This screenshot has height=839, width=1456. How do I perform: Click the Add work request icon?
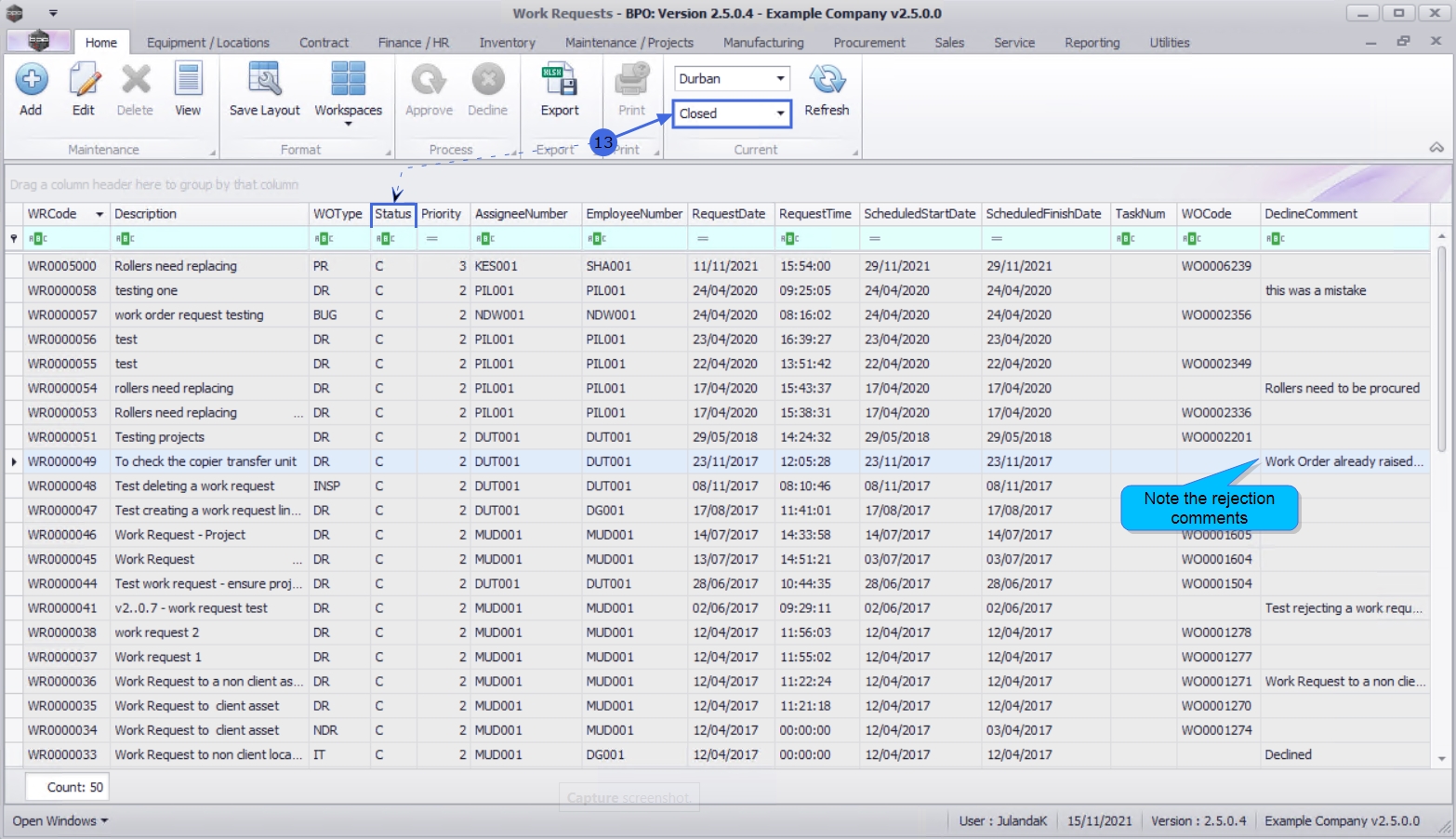pyautogui.click(x=31, y=81)
